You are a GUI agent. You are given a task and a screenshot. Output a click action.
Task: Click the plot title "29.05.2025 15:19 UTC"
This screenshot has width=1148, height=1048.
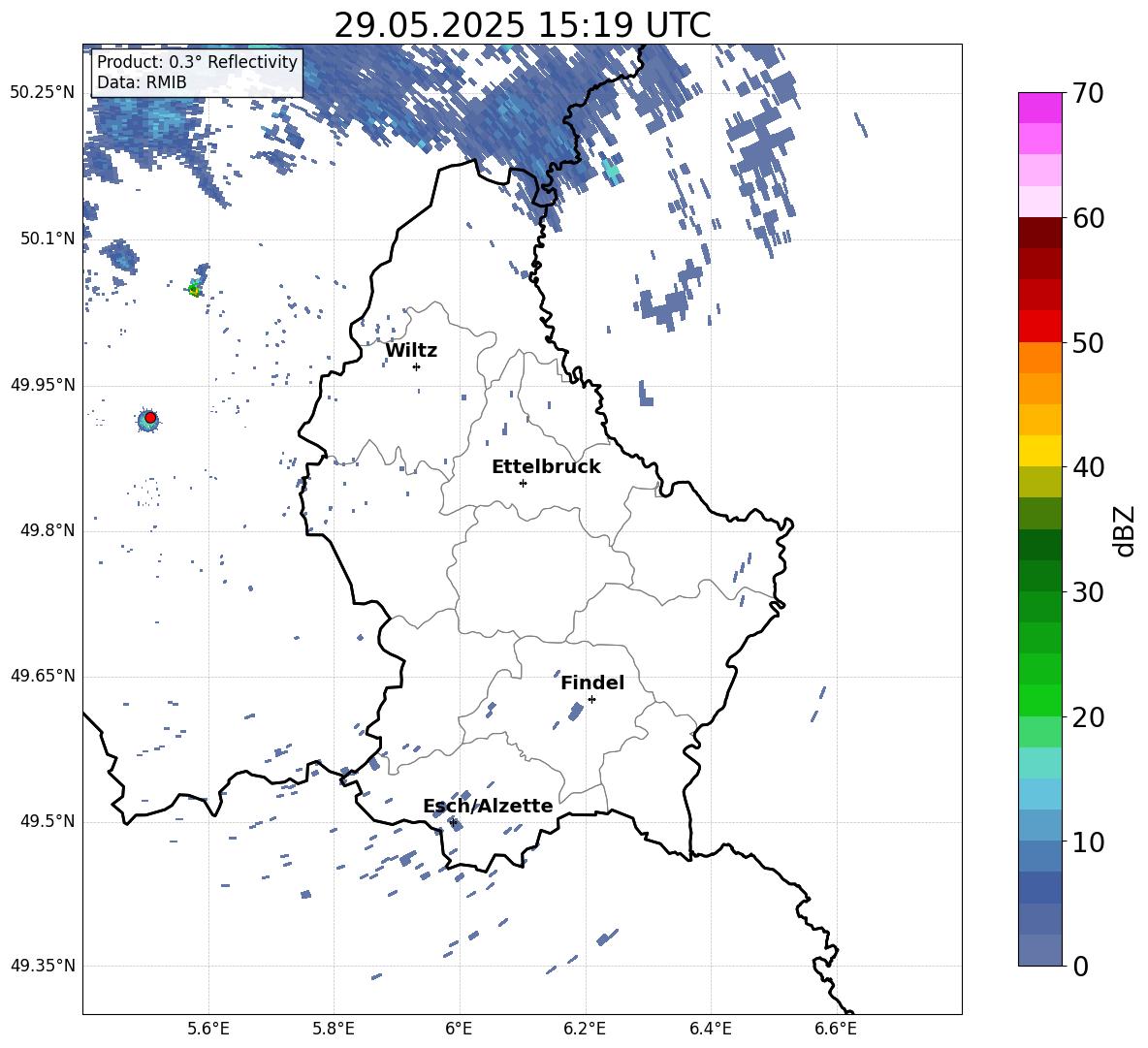[x=522, y=25]
